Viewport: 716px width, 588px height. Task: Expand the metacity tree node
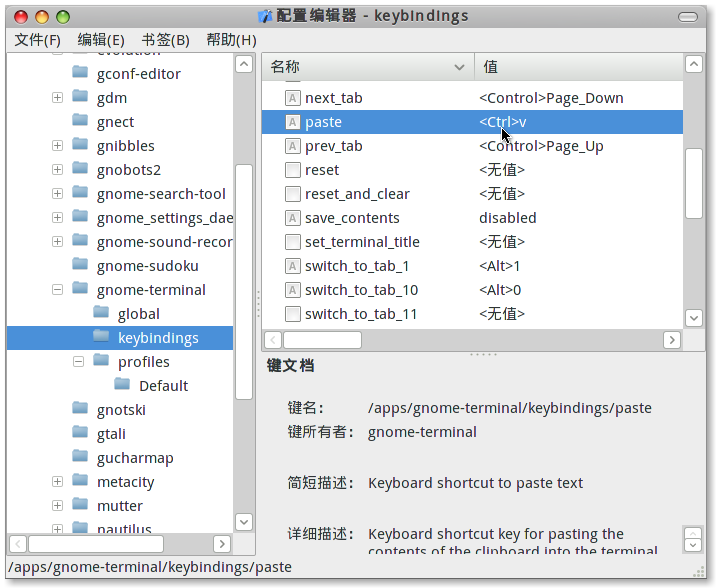pyautogui.click(x=58, y=482)
